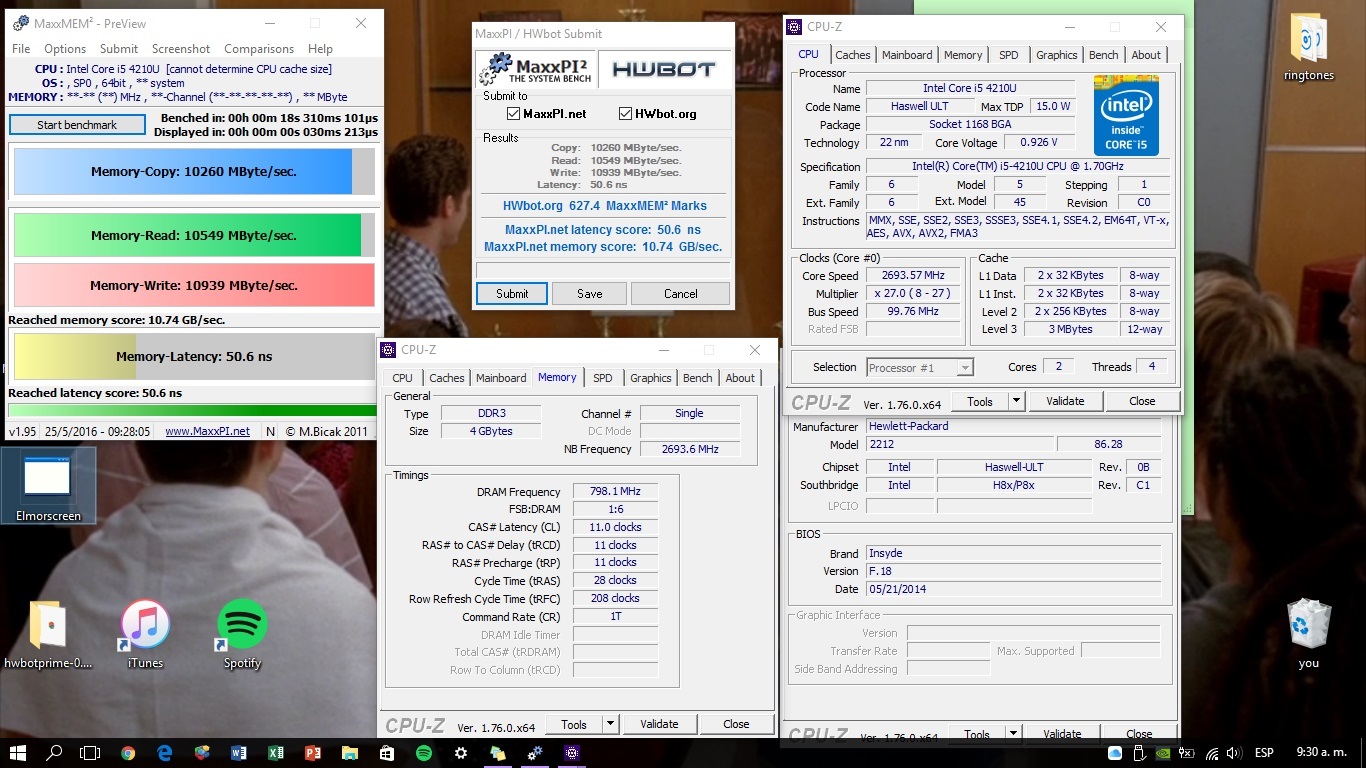Screen dimensions: 1366x768
Task: Open Settings gear on taskbar
Action: pos(461,753)
